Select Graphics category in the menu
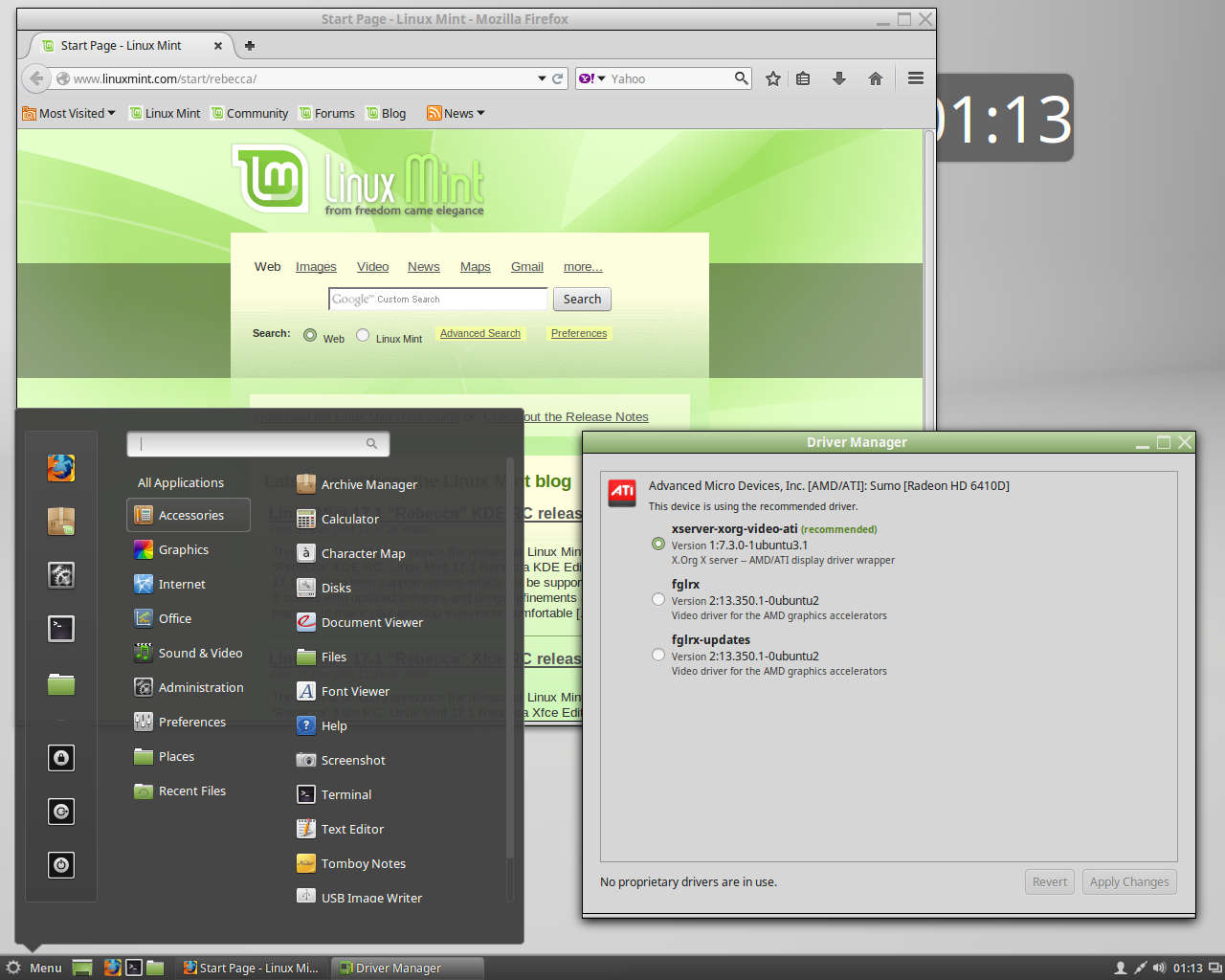 (x=189, y=549)
